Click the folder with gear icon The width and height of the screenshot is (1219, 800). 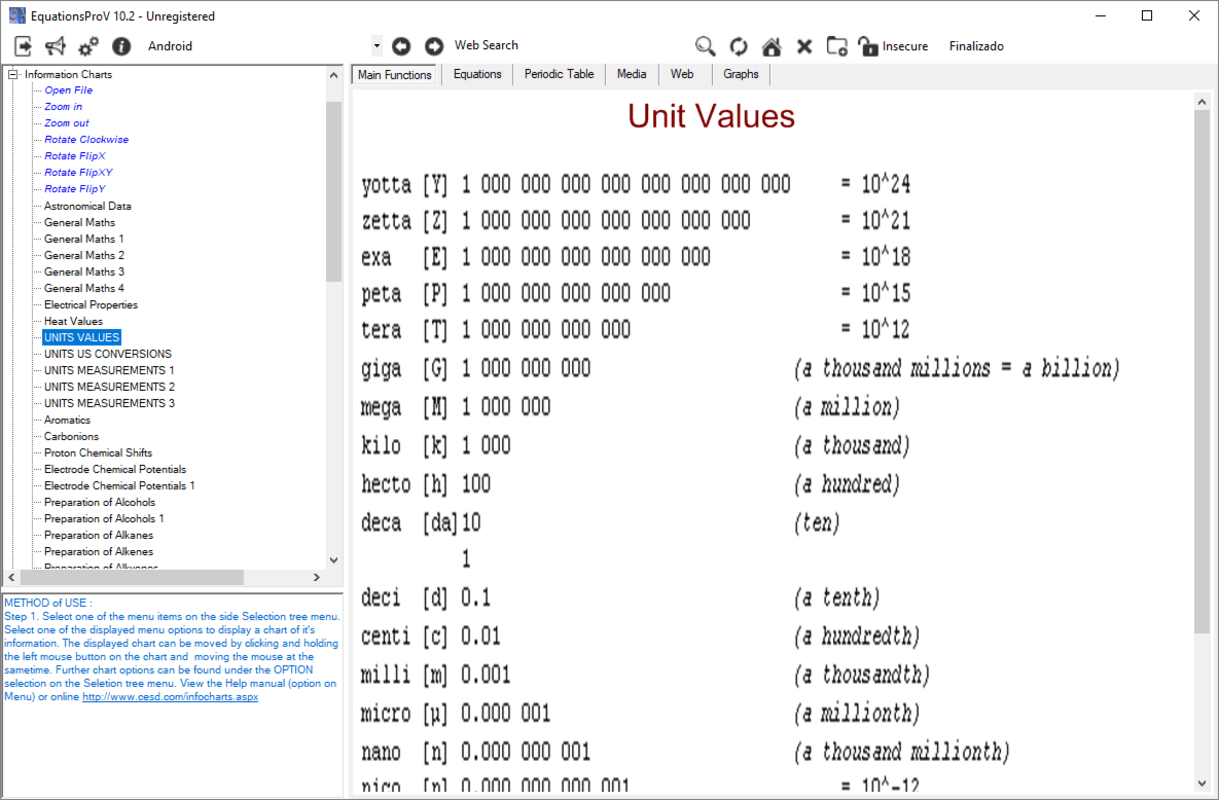[837, 46]
